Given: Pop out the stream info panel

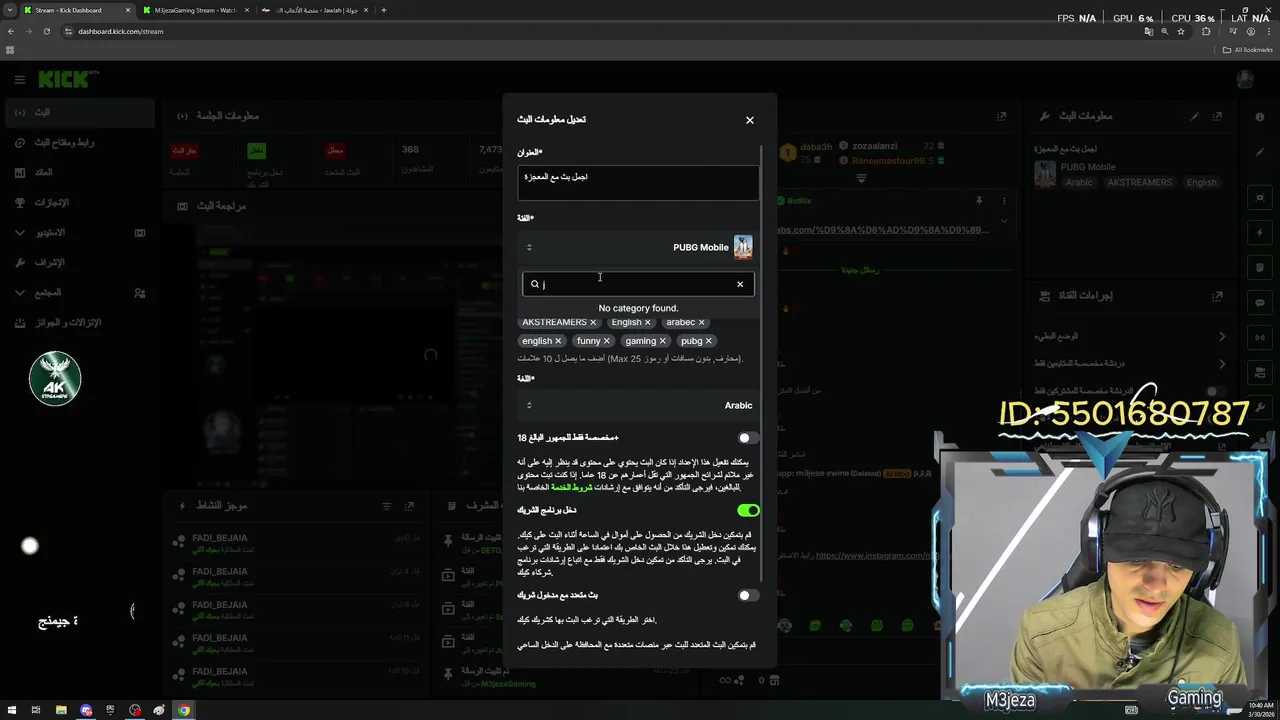Looking at the screenshot, I should coord(1217,116).
